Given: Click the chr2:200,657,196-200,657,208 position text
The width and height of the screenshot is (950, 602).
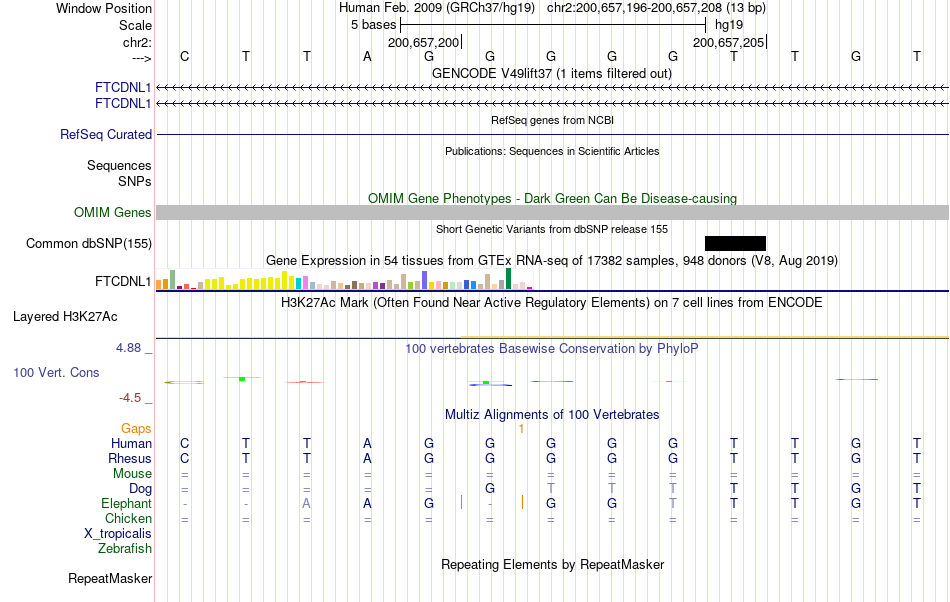Looking at the screenshot, I should pyautogui.click(x=656, y=8).
